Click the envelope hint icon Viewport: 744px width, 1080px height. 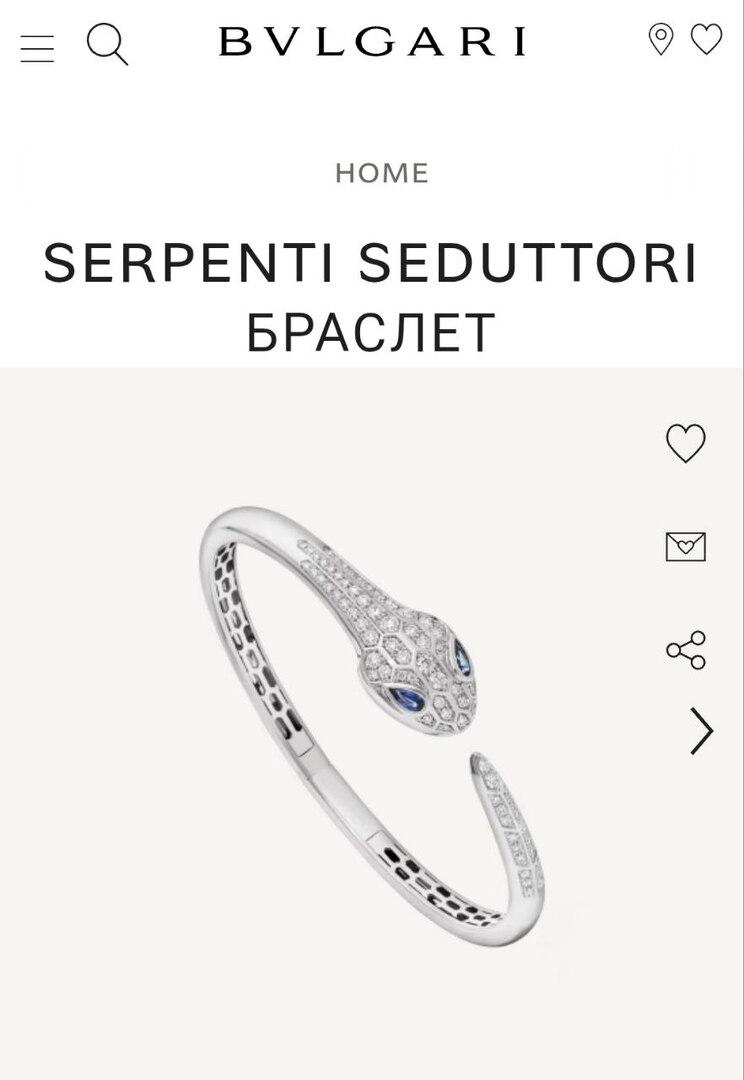[685, 546]
